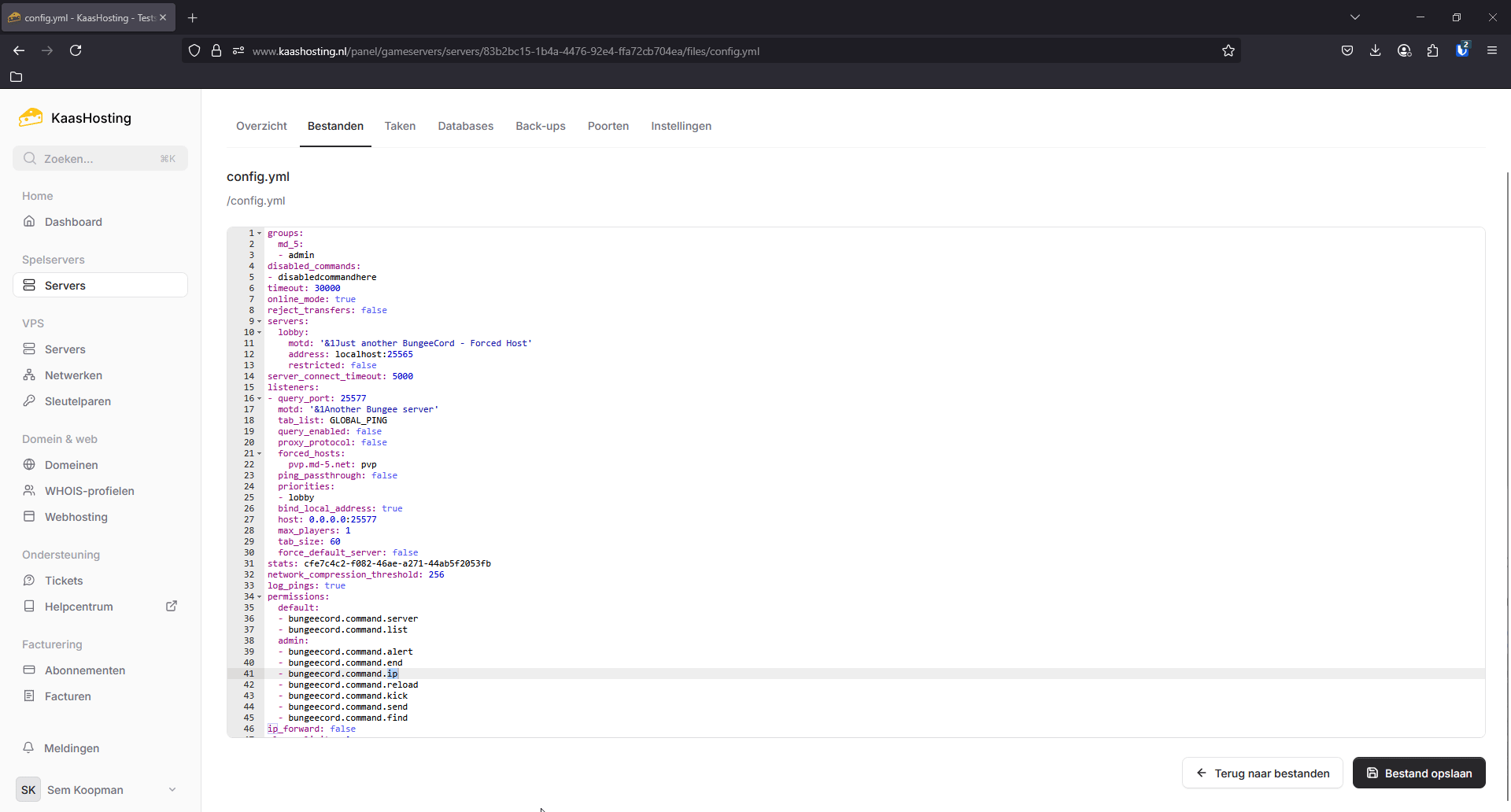Viewport: 1511px width, 812px height.
Task: Click the Bestand opslaan button
Action: (x=1418, y=773)
